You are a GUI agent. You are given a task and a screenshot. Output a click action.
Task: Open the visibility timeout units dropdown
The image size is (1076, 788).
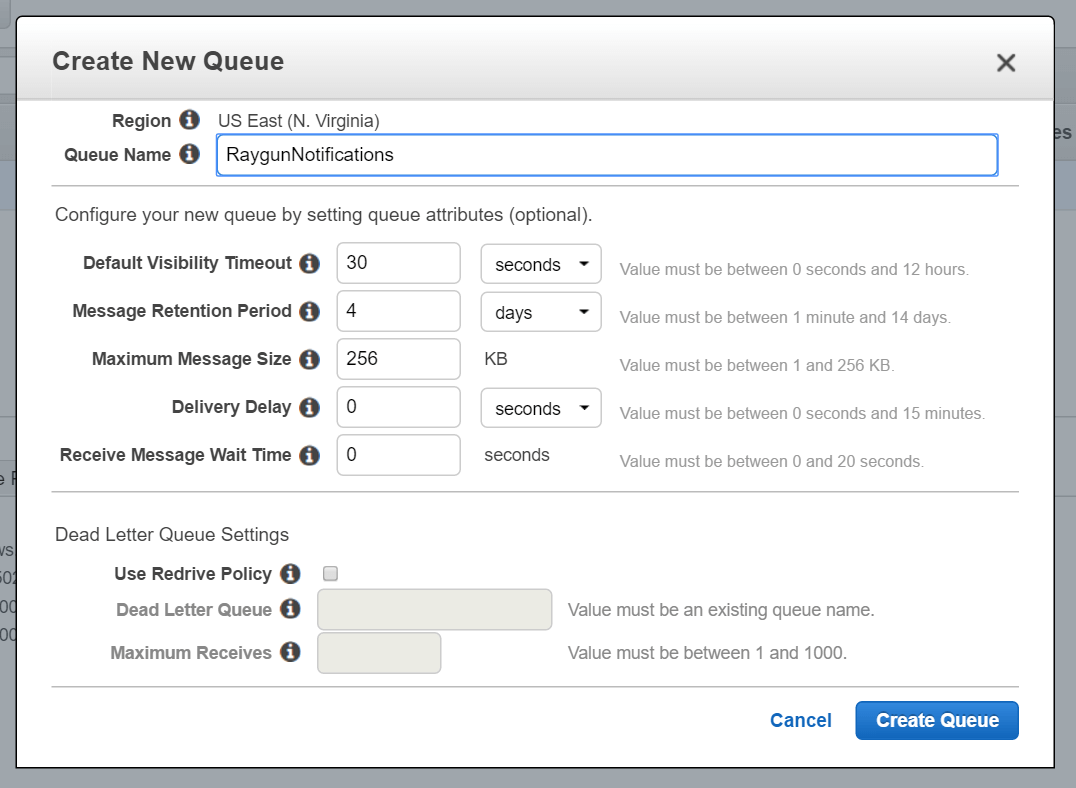[x=540, y=263]
